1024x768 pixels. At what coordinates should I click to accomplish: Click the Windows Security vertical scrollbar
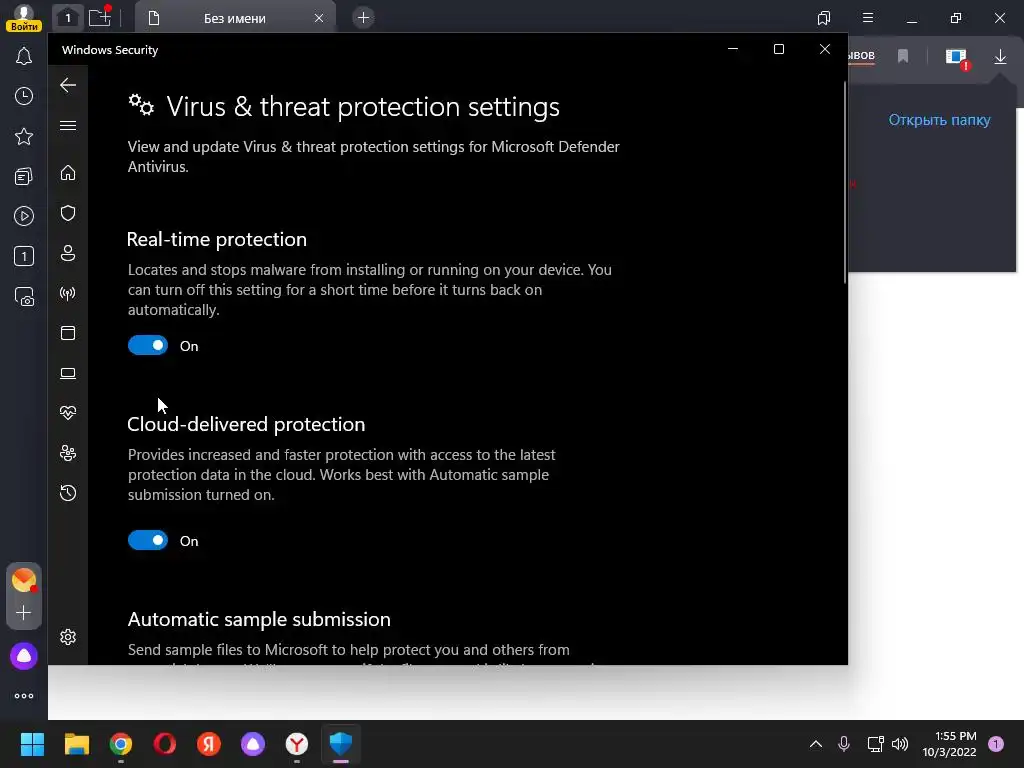tap(845, 183)
